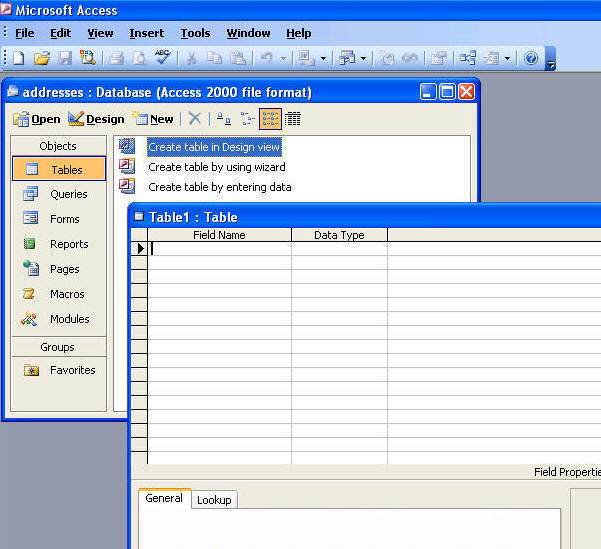
Task: Click the Microsoft Script Editor icon
Action: coord(409,58)
